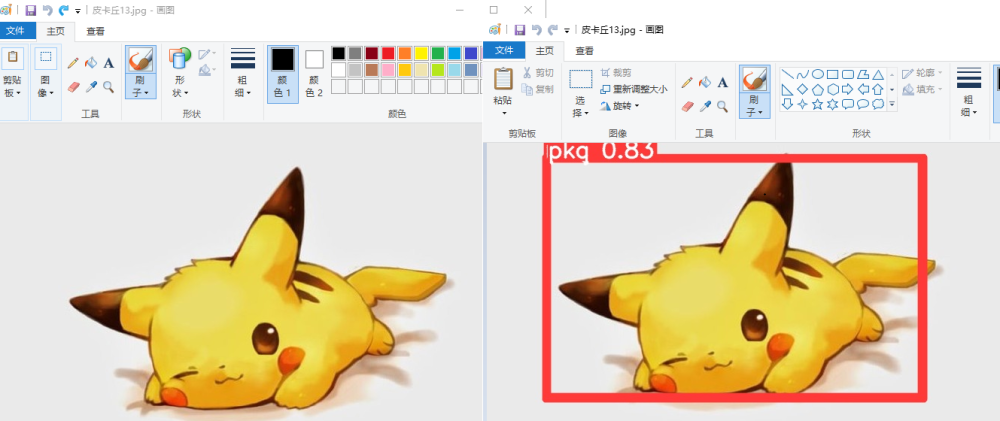Viewport: 1000px width, 421px height.
Task: Click the Paste clipboard icon in right window
Action: 503,78
